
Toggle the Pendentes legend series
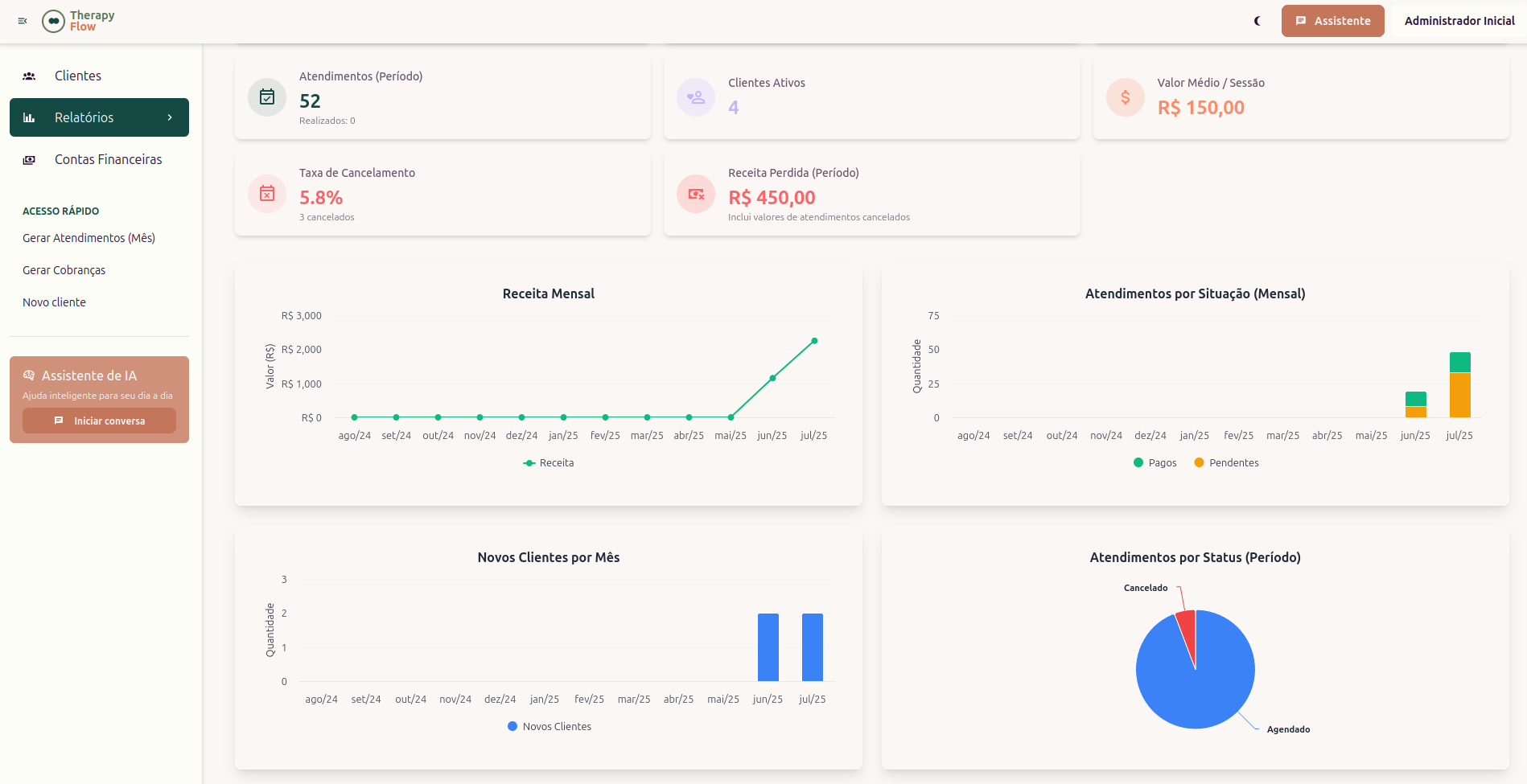1226,462
